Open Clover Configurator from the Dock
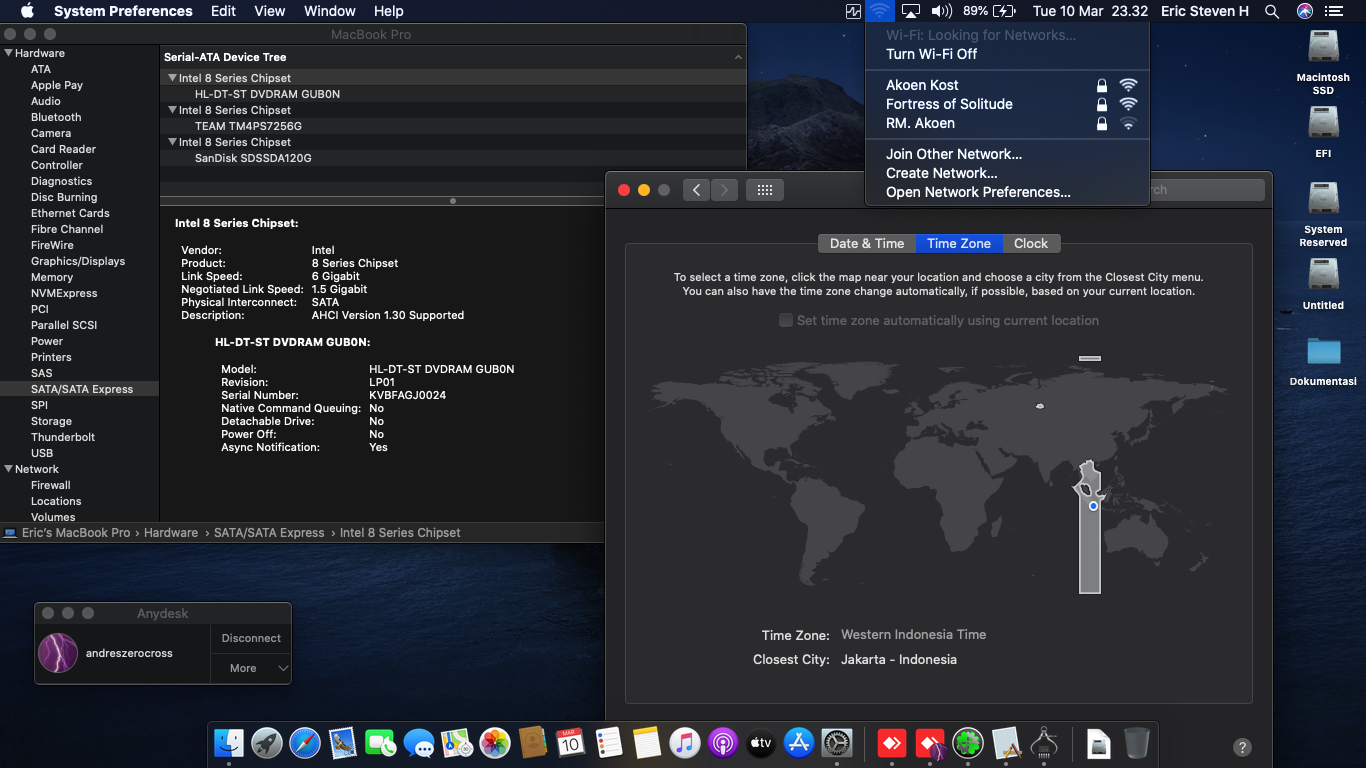 click(x=967, y=743)
